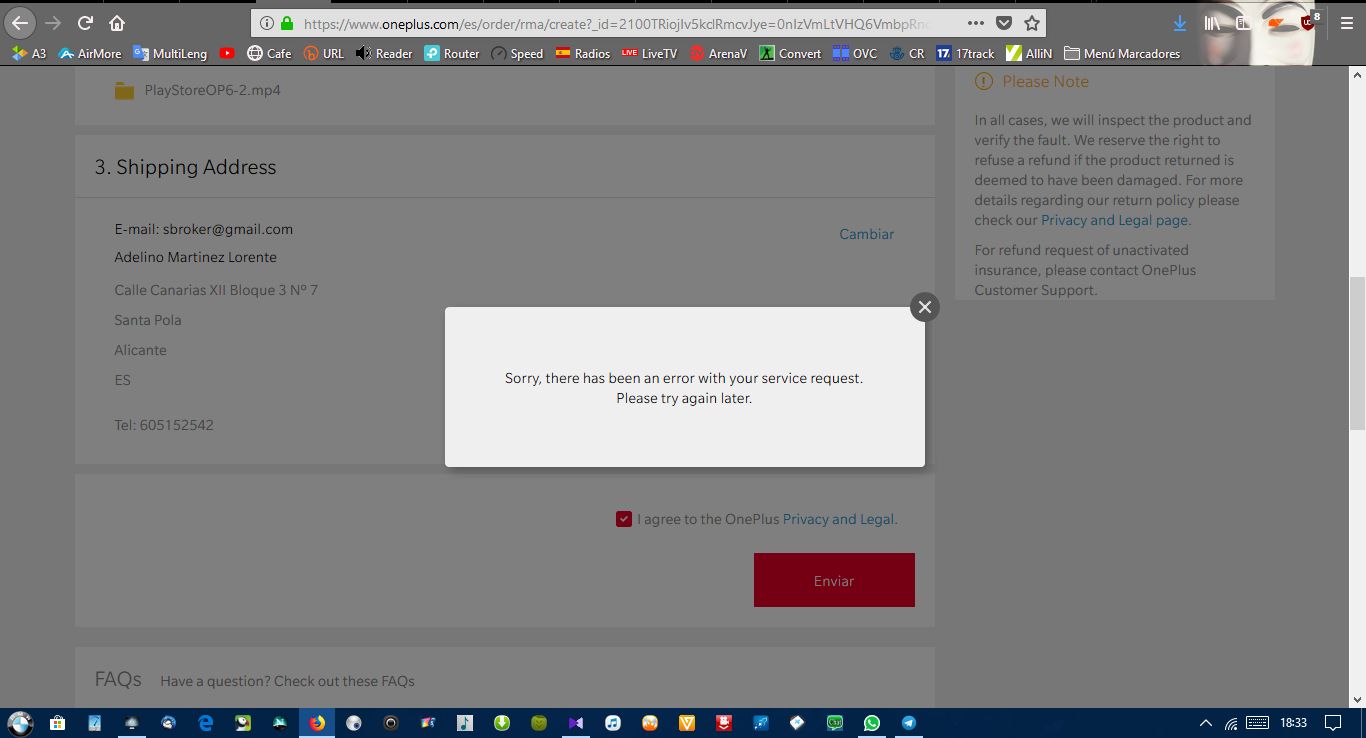This screenshot has width=1366, height=738.
Task: Open the AlliN bookmark
Action: click(1029, 53)
